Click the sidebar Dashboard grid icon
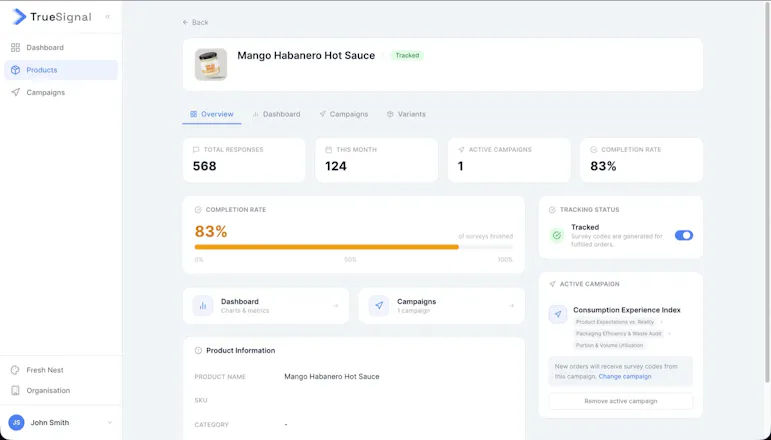Screen dimensions: 771x440 click(x=15, y=48)
